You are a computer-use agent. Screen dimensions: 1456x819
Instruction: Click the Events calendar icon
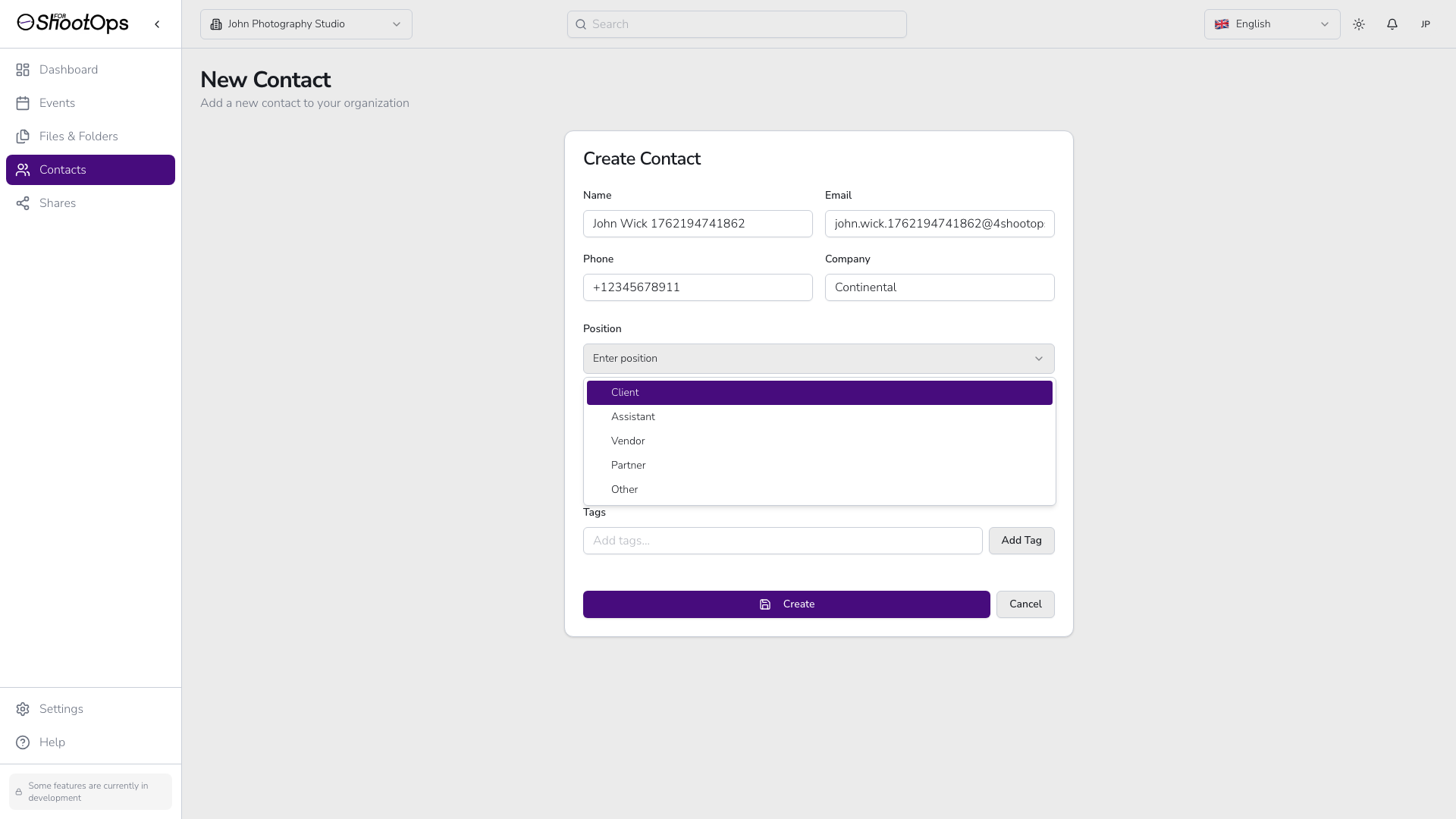click(x=23, y=103)
